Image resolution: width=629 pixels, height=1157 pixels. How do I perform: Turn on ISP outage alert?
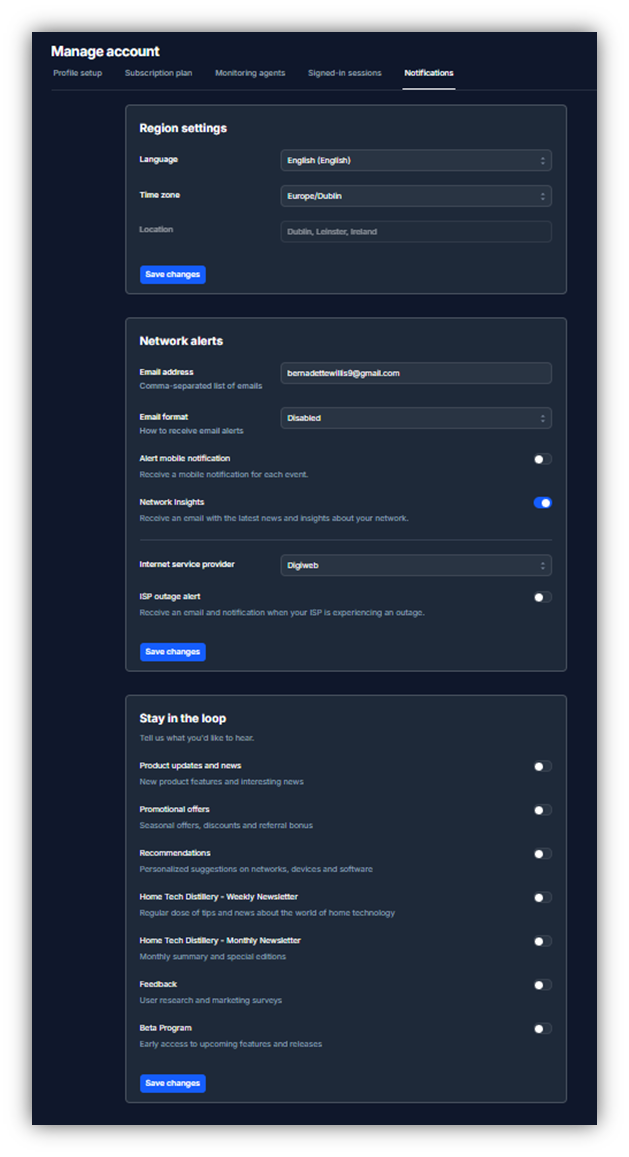(x=542, y=595)
